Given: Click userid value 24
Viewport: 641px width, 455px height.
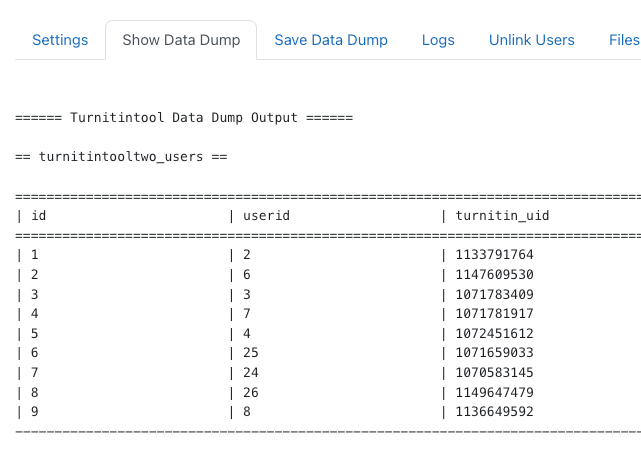Looking at the screenshot, I should click(x=251, y=372).
